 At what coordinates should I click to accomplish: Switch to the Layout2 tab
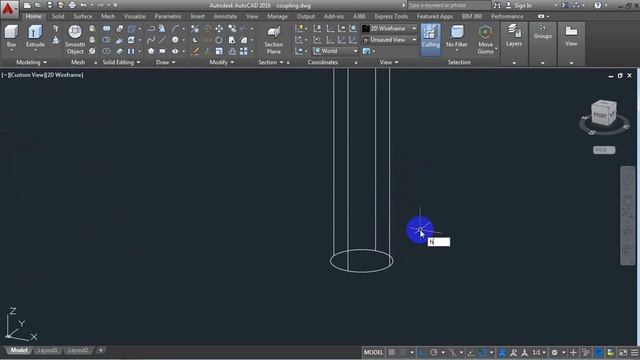pyautogui.click(x=78, y=350)
